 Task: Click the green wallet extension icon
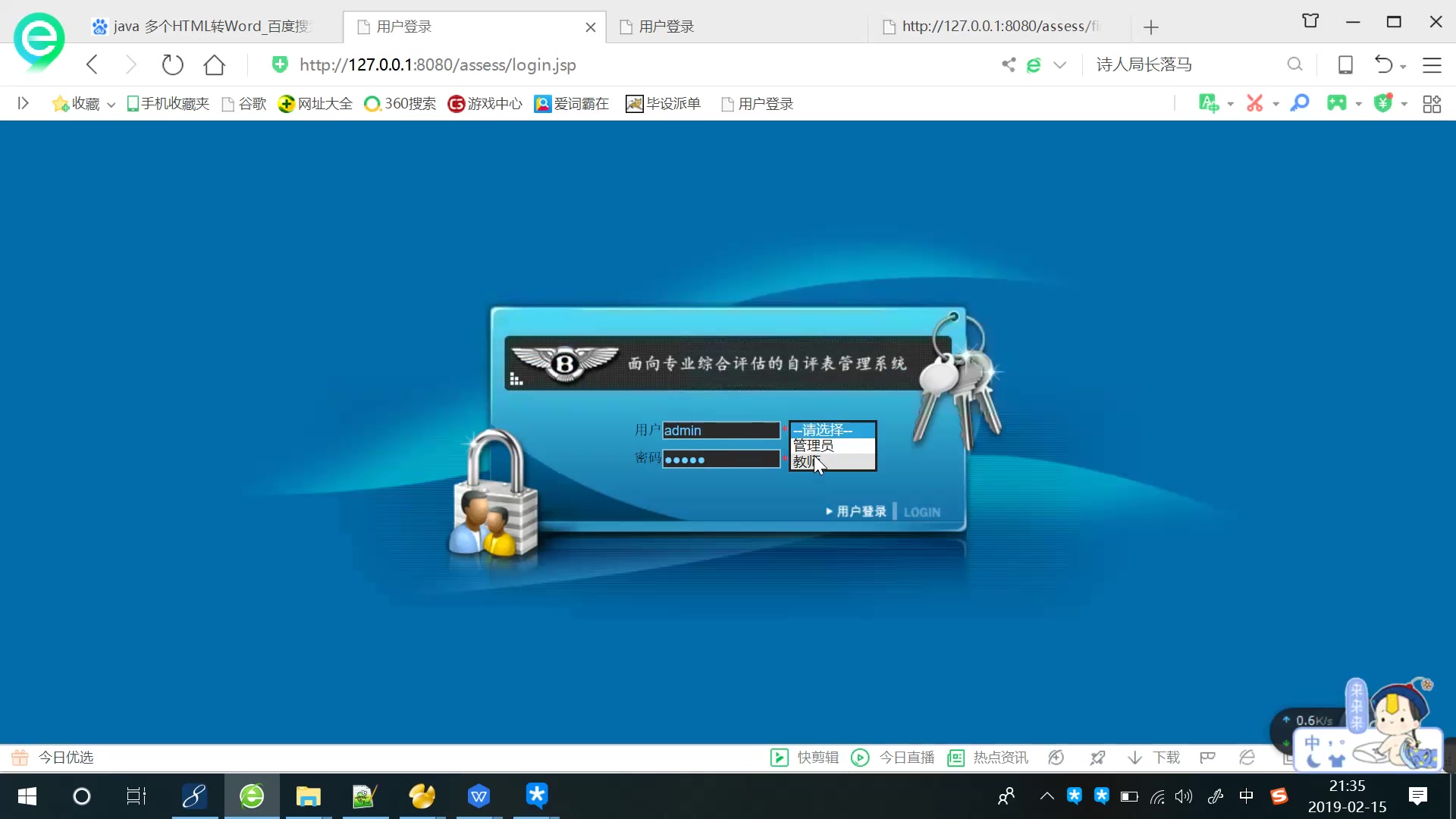click(x=1384, y=103)
